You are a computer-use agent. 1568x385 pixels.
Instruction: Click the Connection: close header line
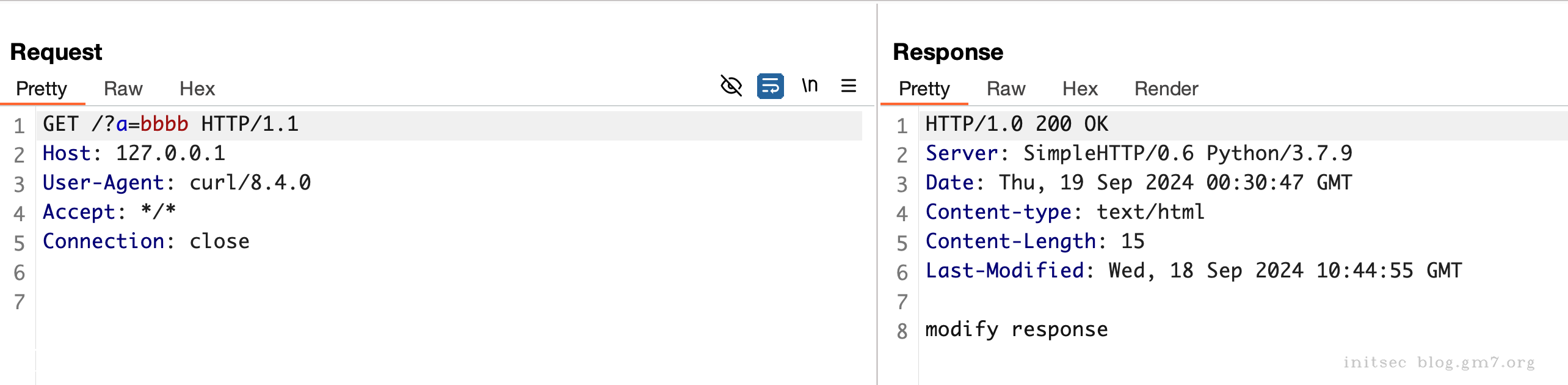tap(145, 241)
